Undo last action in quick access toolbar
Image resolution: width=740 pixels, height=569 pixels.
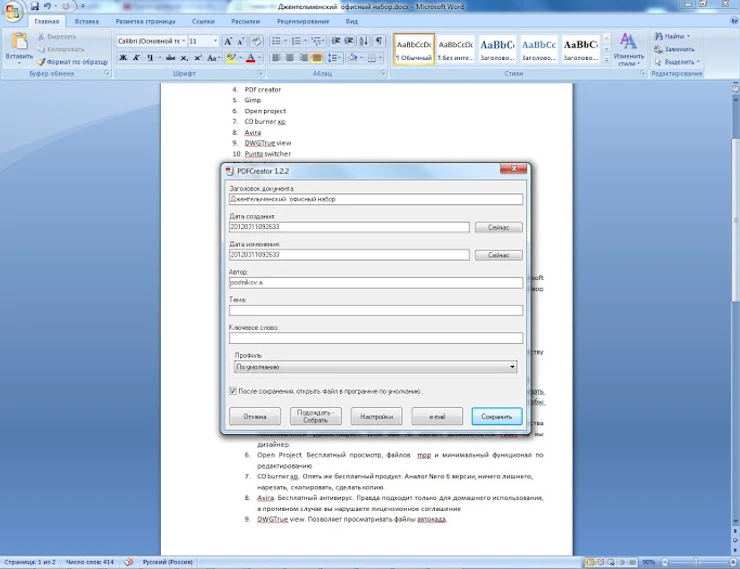click(x=47, y=7)
